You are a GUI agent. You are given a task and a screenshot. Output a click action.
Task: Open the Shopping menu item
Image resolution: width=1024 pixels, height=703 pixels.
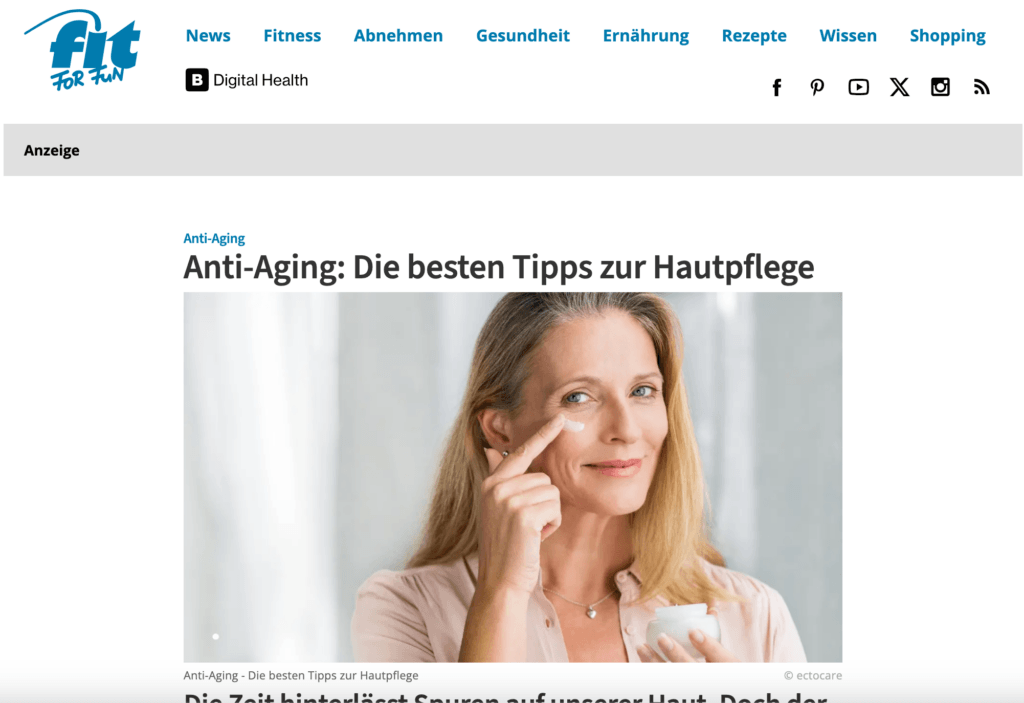(947, 36)
